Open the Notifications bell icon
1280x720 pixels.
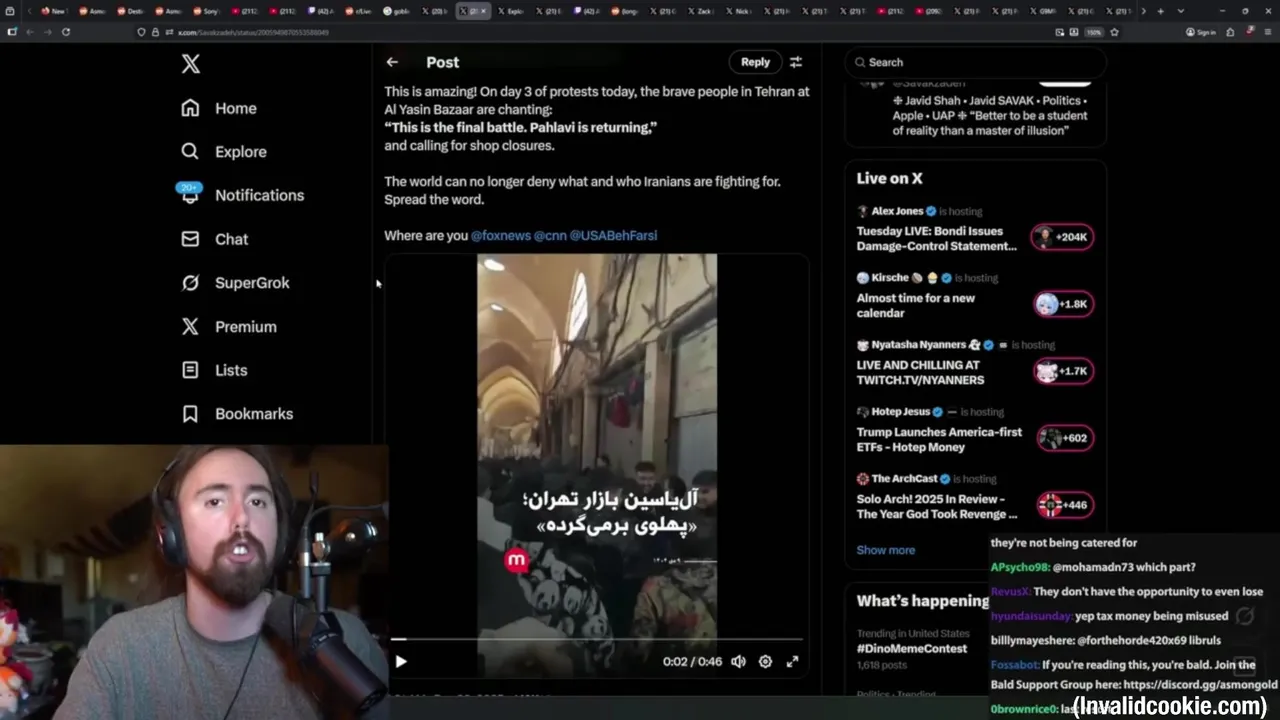pos(190,195)
